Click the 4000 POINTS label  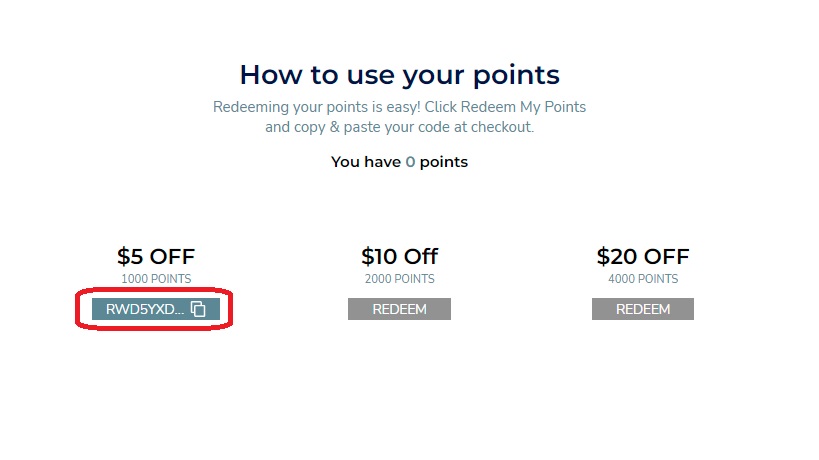[x=643, y=279]
